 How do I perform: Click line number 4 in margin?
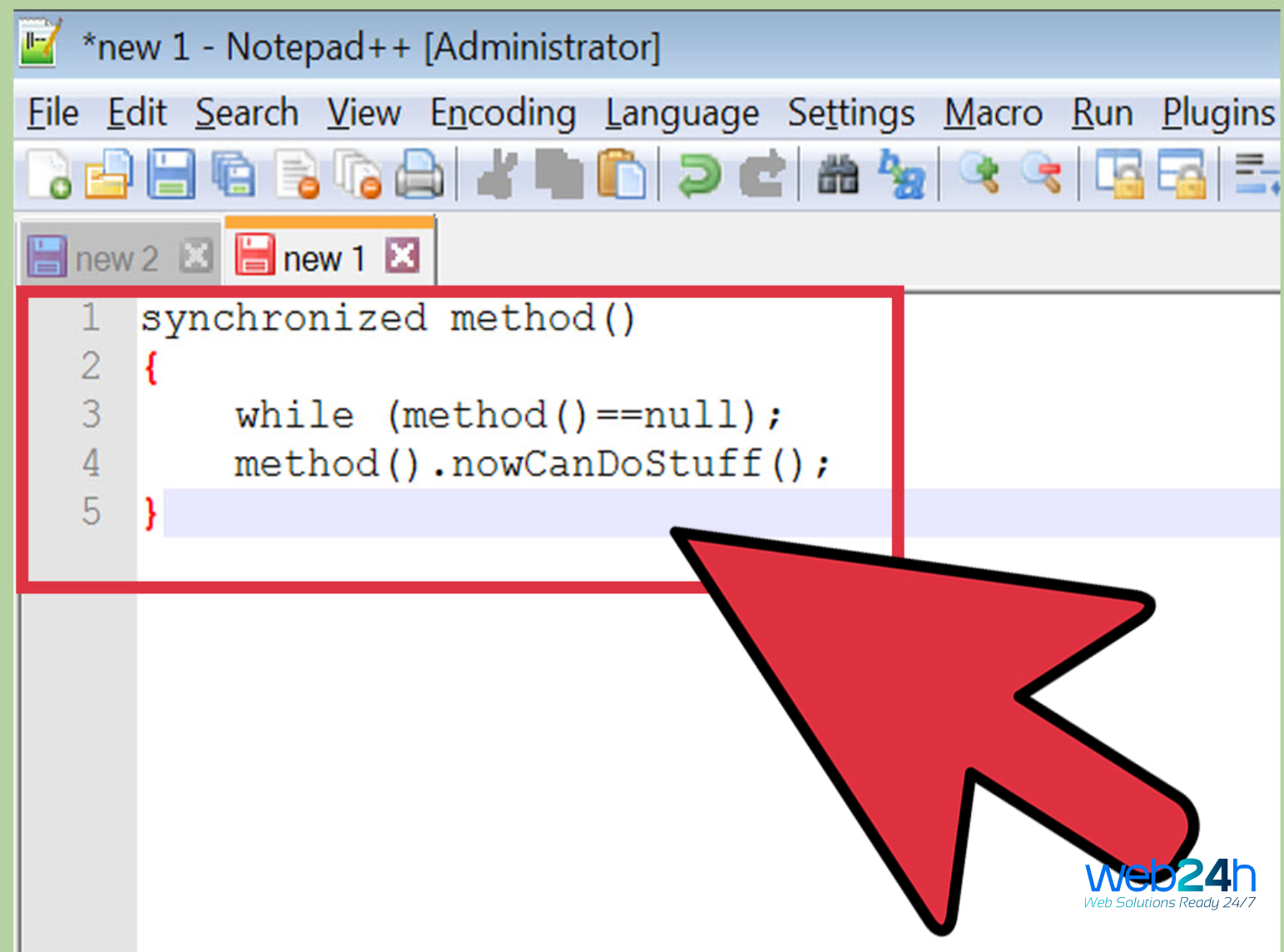click(91, 463)
